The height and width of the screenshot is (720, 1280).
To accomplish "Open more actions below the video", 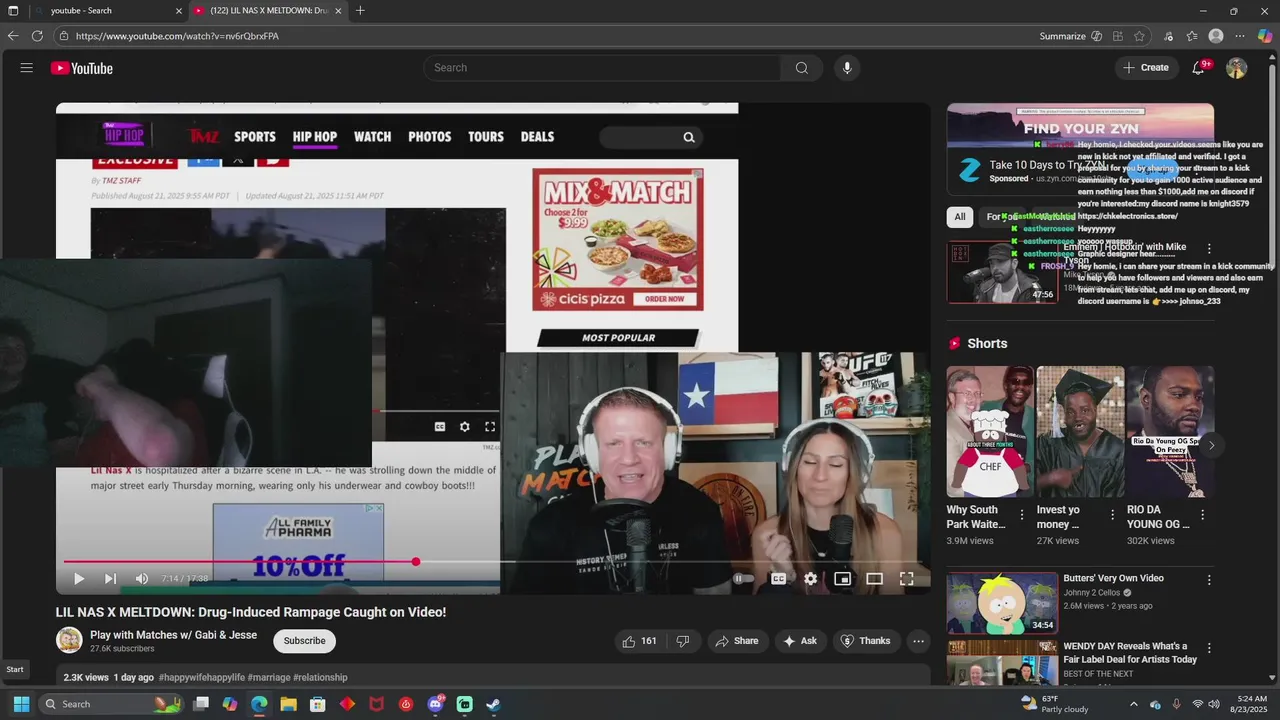I will click(918, 641).
